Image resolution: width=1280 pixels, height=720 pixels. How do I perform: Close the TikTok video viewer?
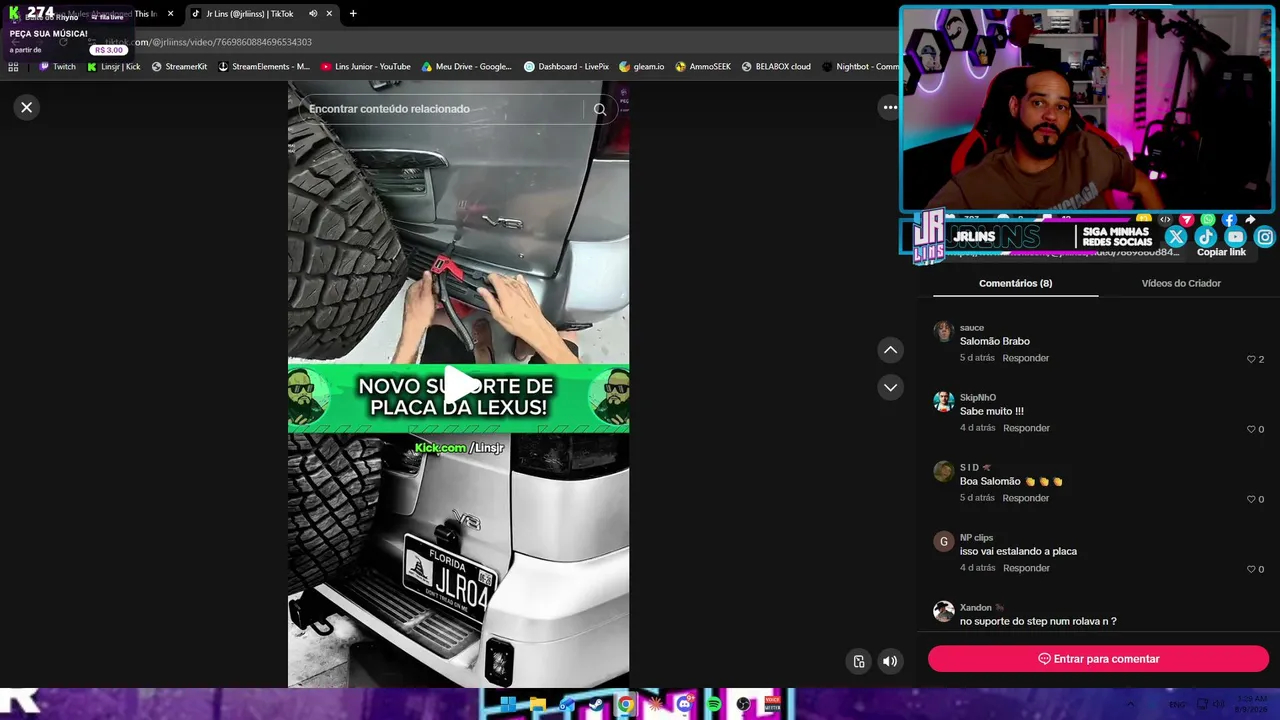tap(27, 107)
